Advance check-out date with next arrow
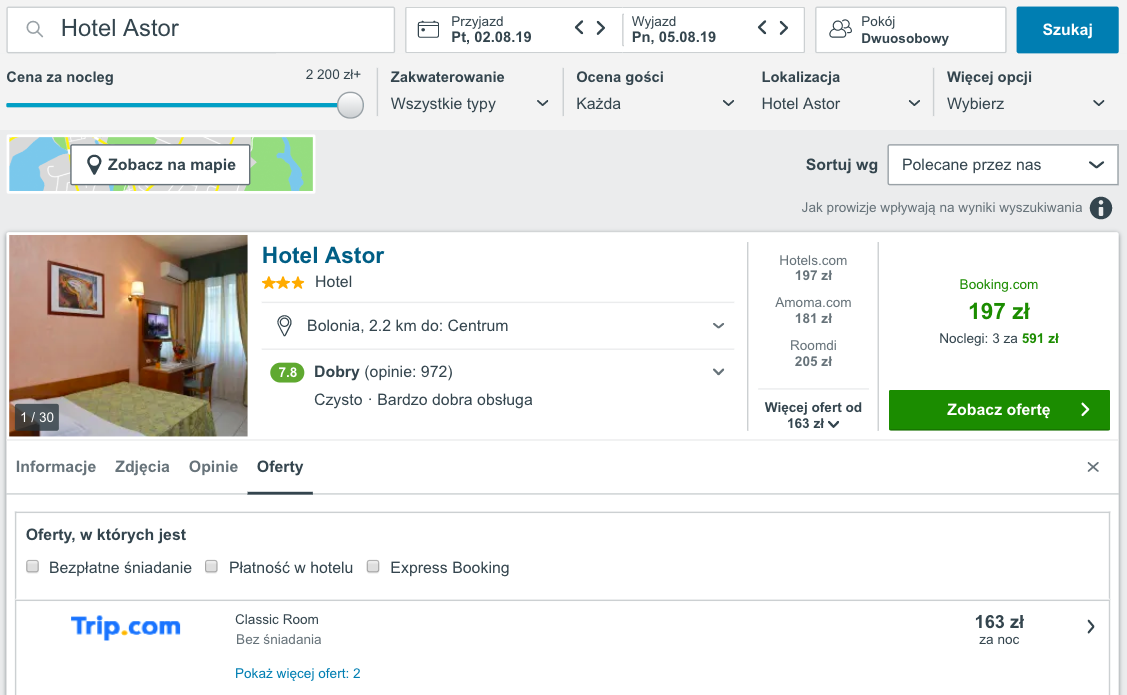The image size is (1127, 695). [x=784, y=28]
